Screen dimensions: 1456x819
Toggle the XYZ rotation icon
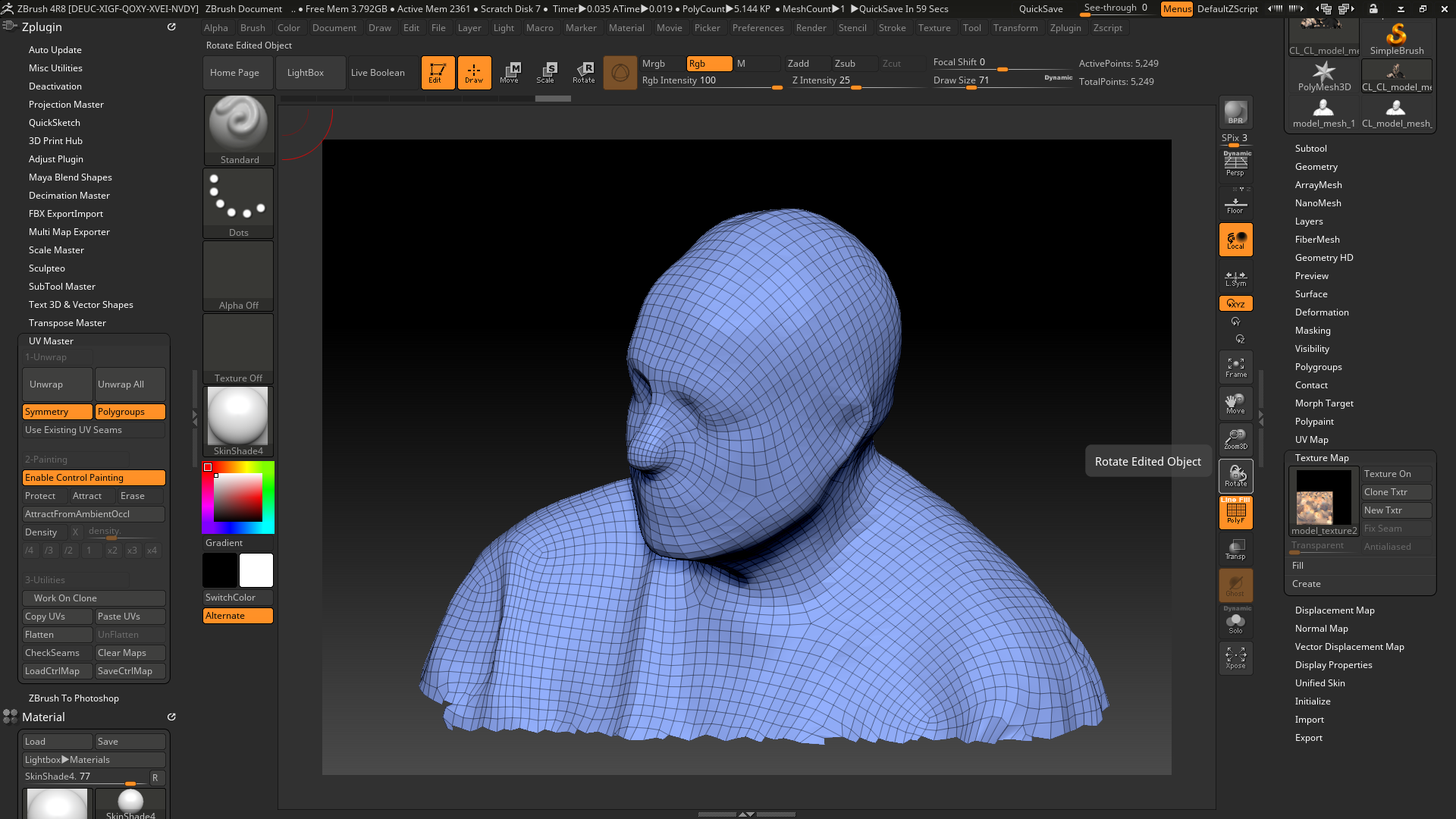click(x=1235, y=303)
